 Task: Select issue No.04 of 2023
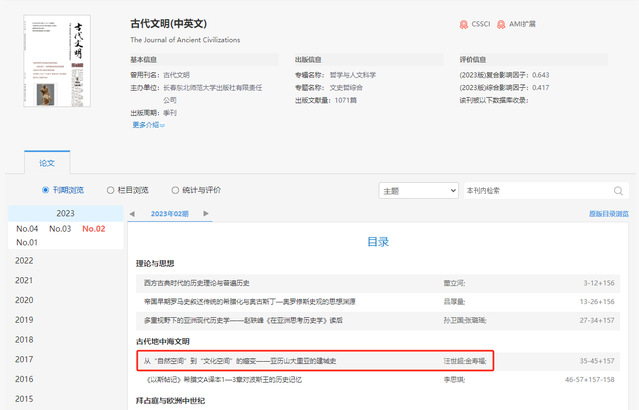pos(27,229)
